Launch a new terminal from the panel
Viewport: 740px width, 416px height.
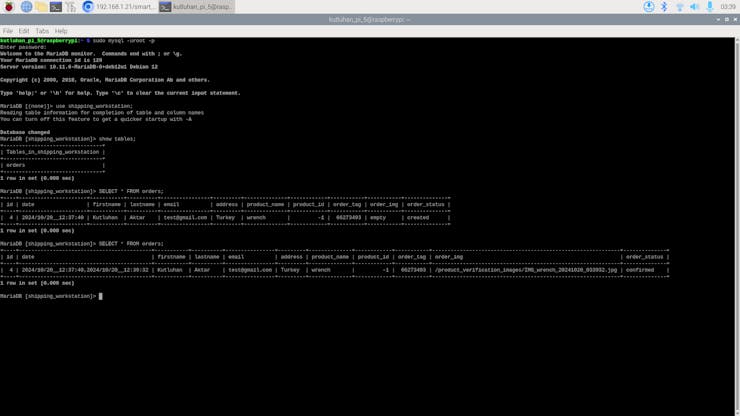[x=56, y=7]
